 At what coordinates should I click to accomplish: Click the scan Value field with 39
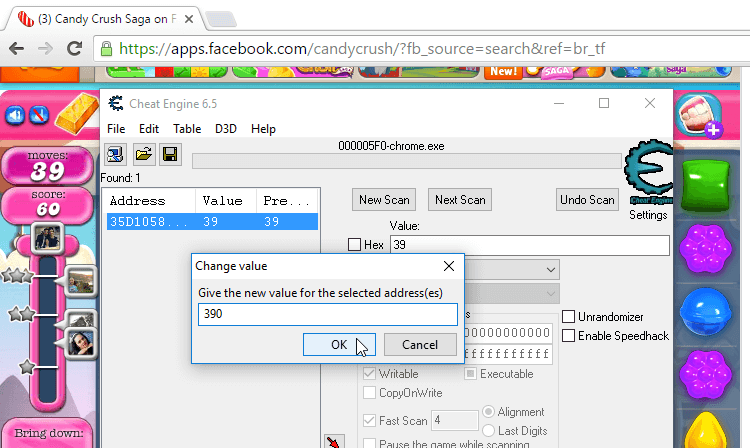529,245
